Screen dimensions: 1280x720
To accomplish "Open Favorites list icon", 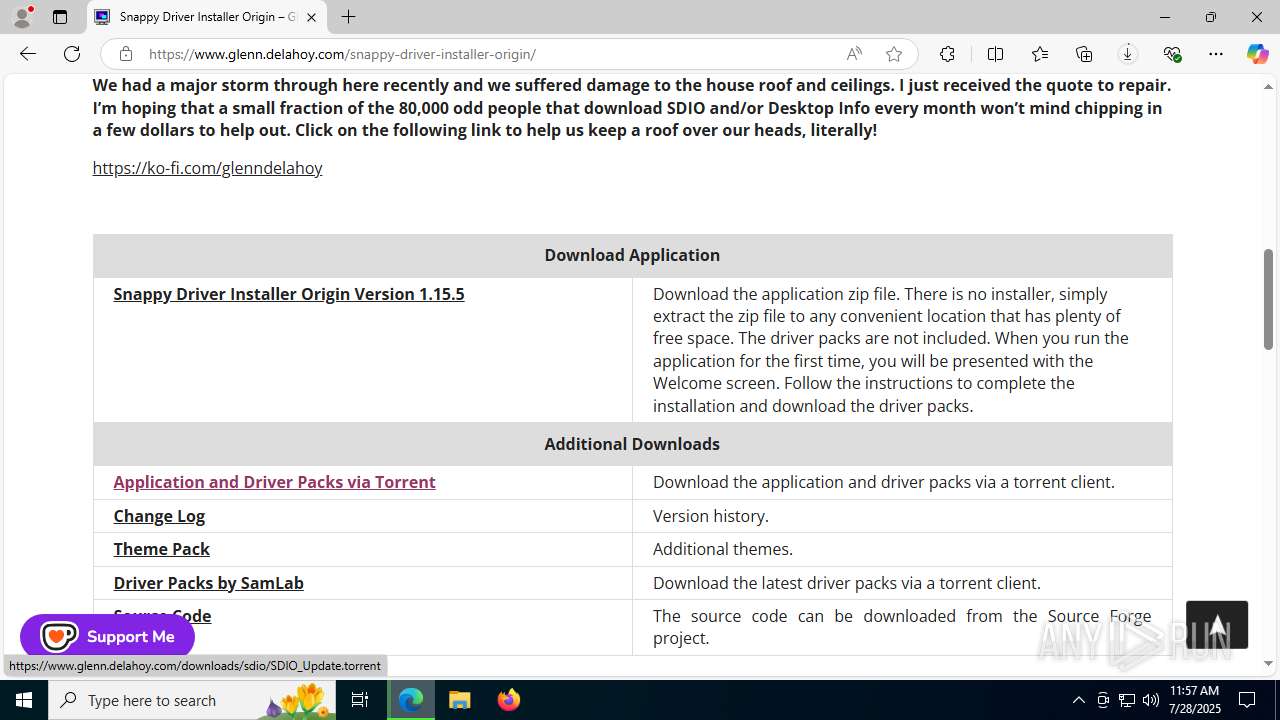I will coord(1040,54).
